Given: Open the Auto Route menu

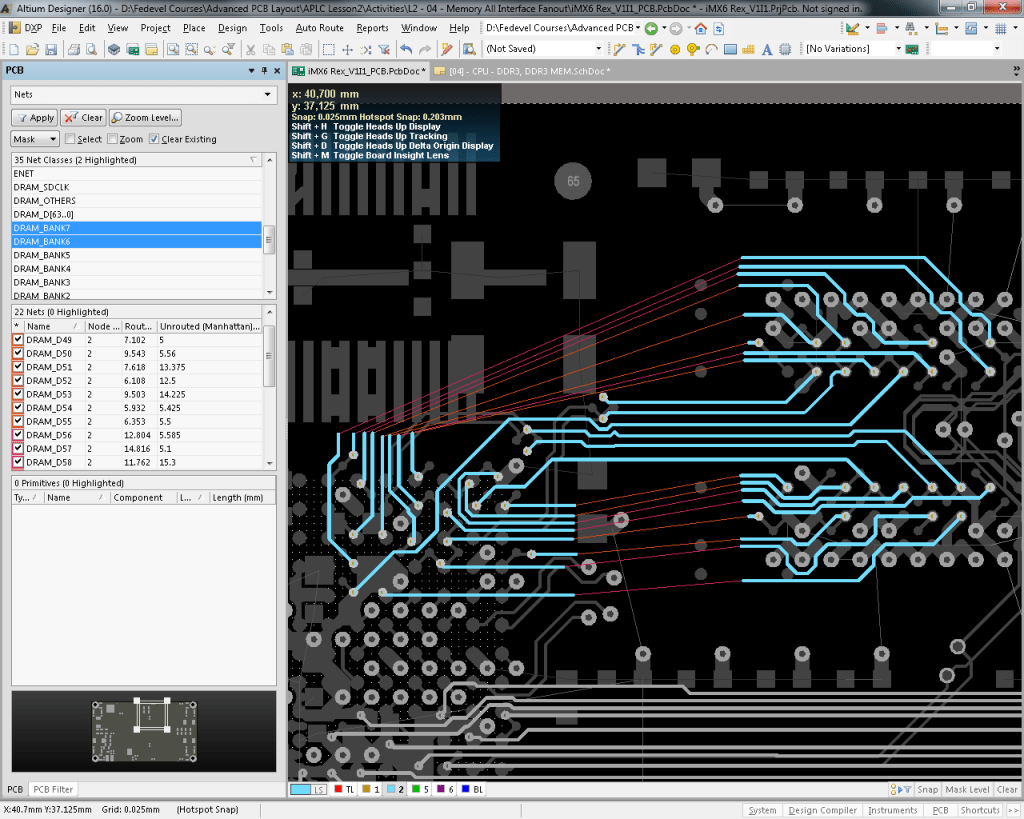Looking at the screenshot, I should [x=319, y=28].
